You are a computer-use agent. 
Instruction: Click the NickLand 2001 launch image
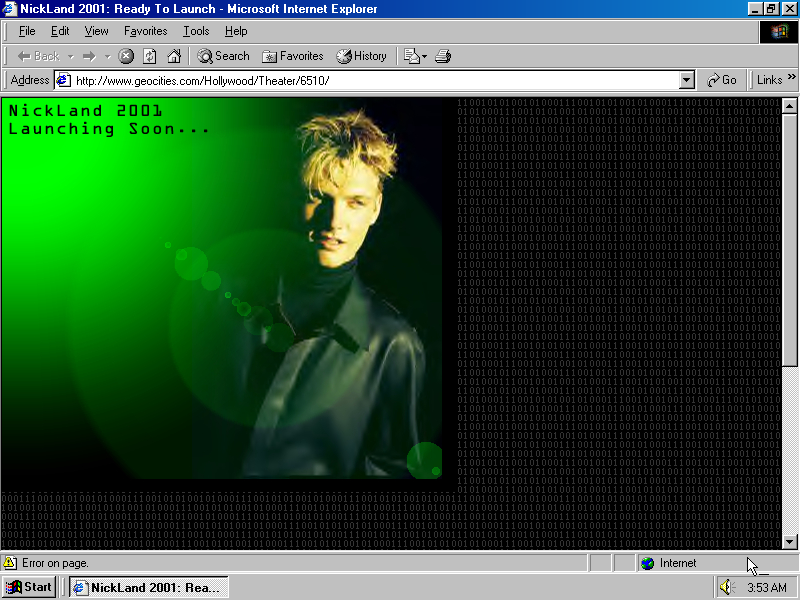pyautogui.click(x=222, y=288)
